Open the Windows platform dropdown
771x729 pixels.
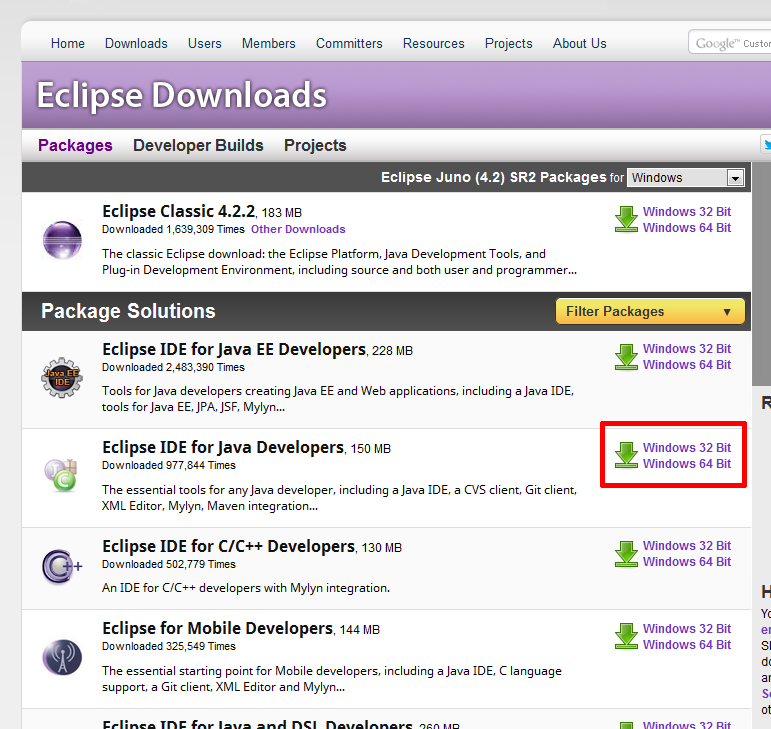click(685, 177)
